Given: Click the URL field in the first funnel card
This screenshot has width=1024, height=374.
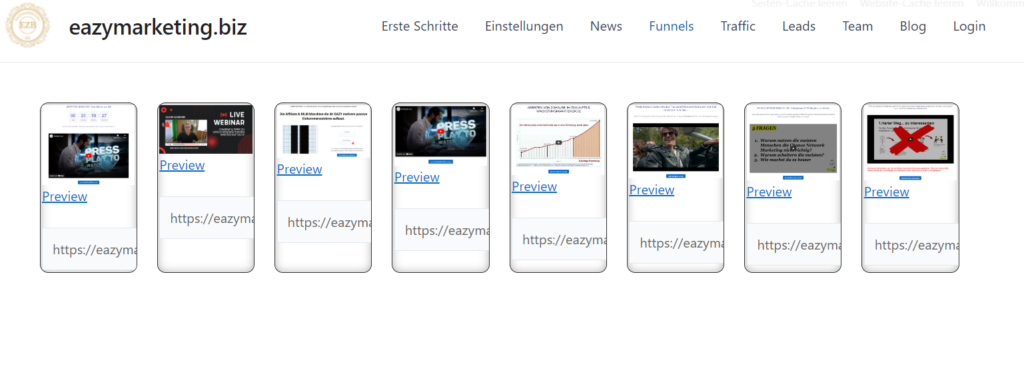Looking at the screenshot, I should pyautogui.click(x=89, y=249).
